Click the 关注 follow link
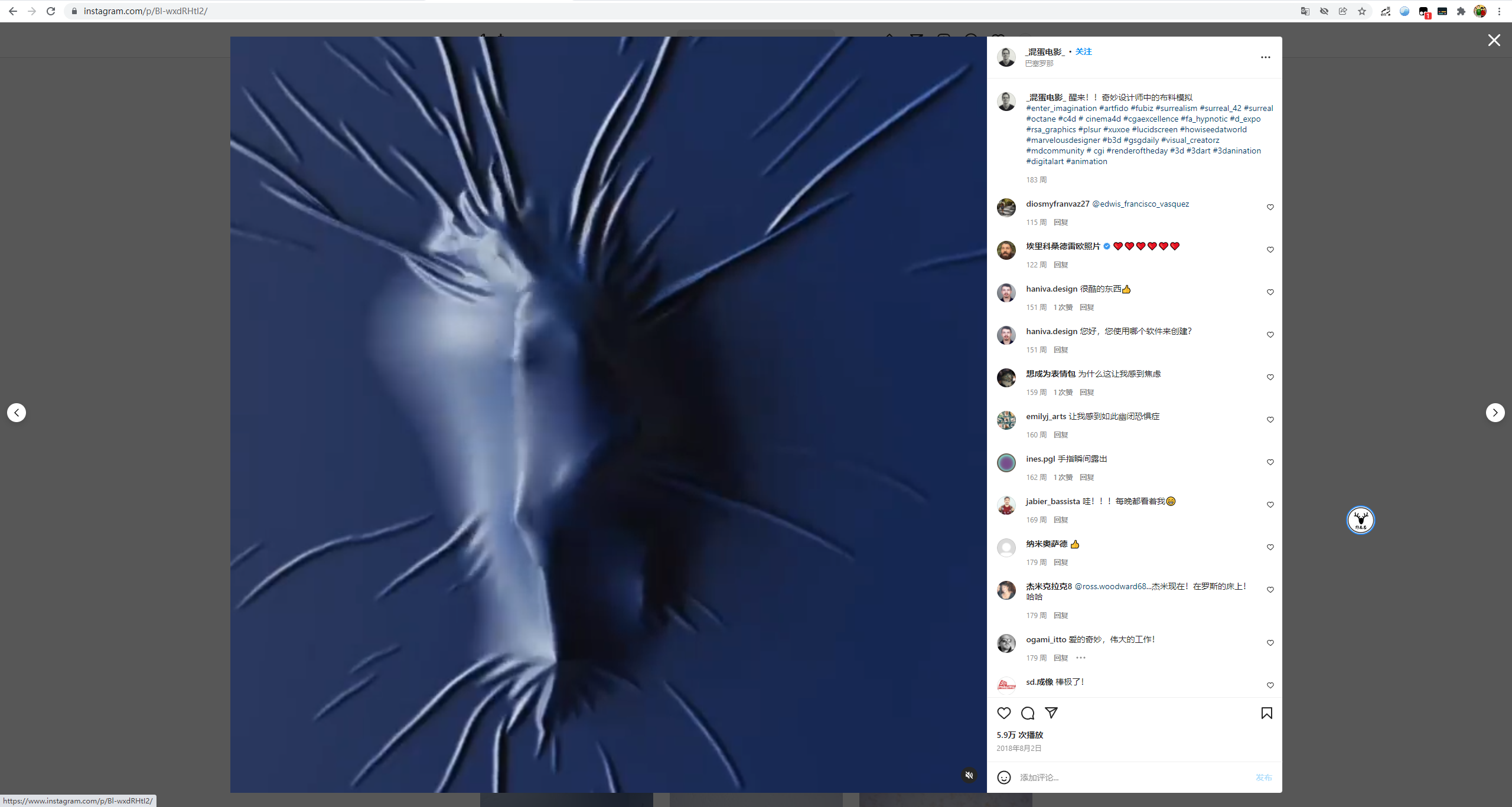The height and width of the screenshot is (807, 1512). [x=1083, y=52]
